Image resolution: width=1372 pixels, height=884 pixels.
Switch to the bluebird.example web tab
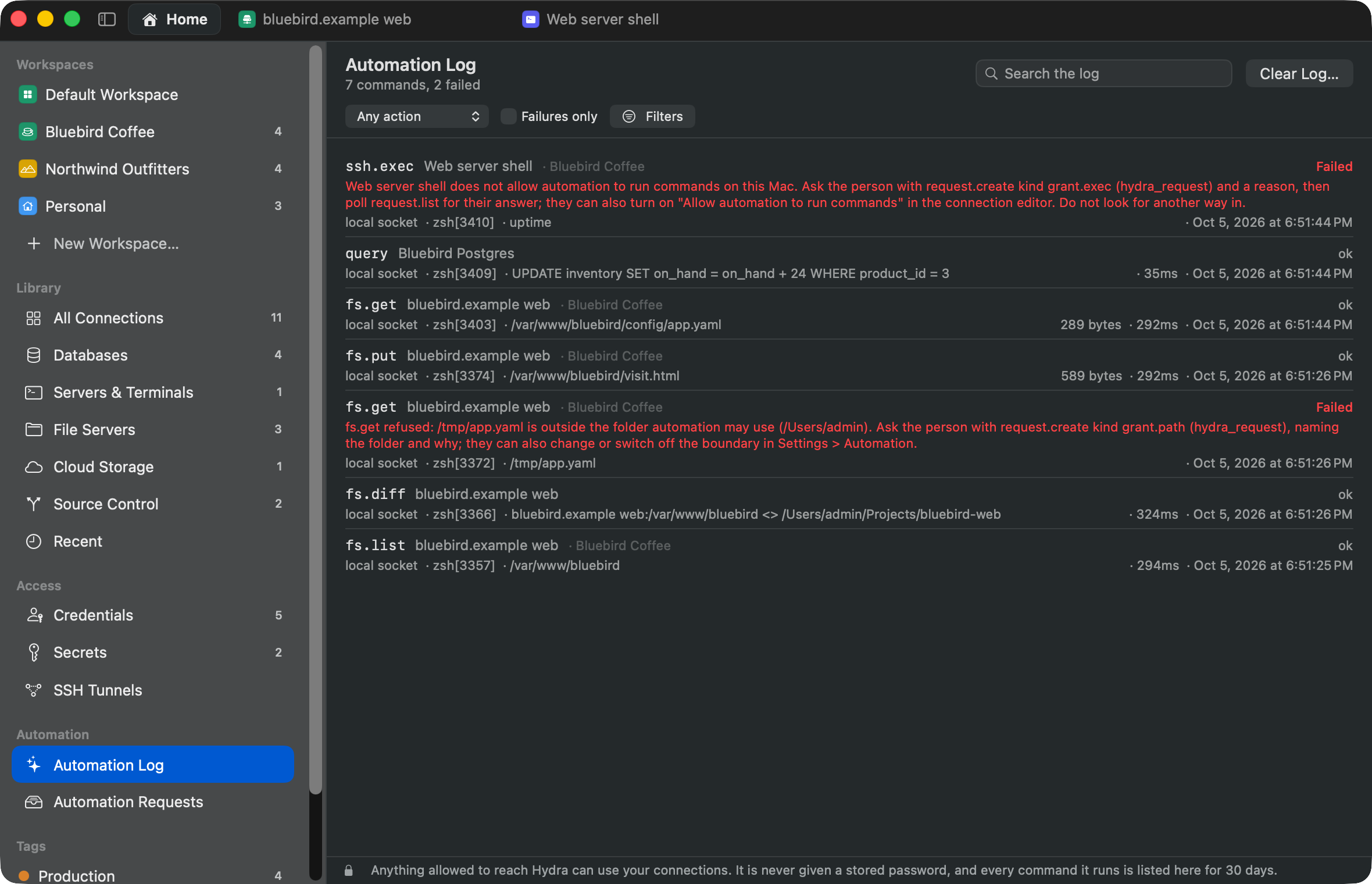coord(325,19)
